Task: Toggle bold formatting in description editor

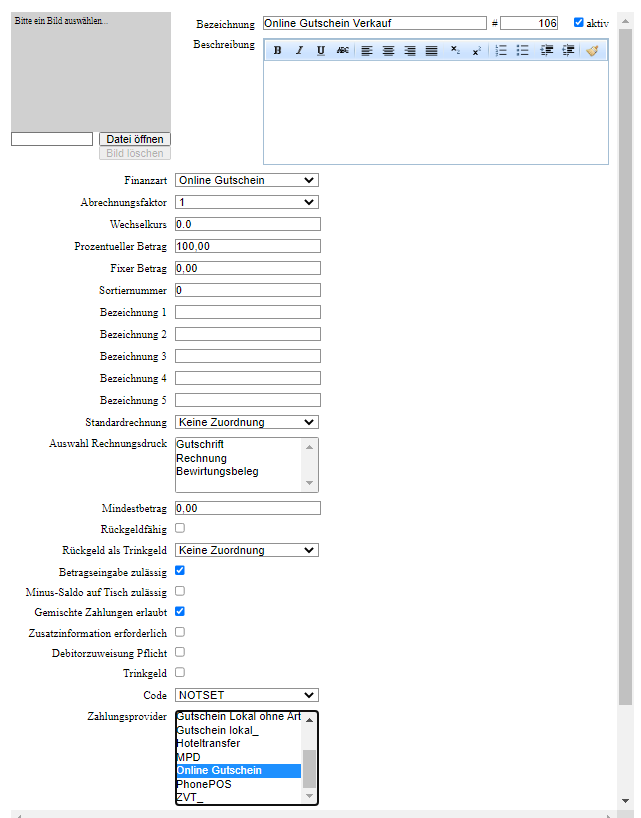Action: pyautogui.click(x=277, y=51)
